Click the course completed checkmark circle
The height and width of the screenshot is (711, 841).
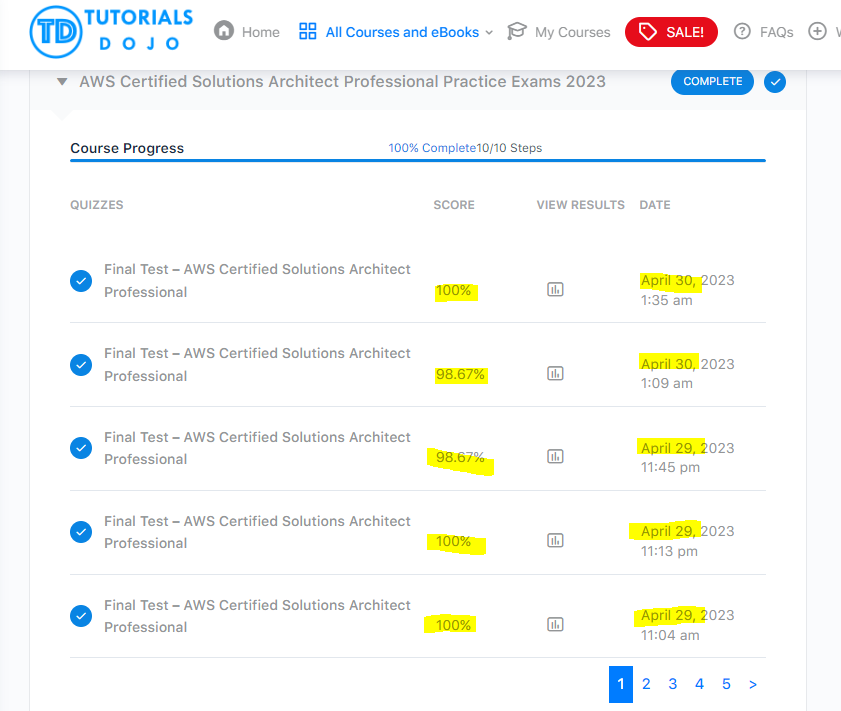[x=775, y=82]
